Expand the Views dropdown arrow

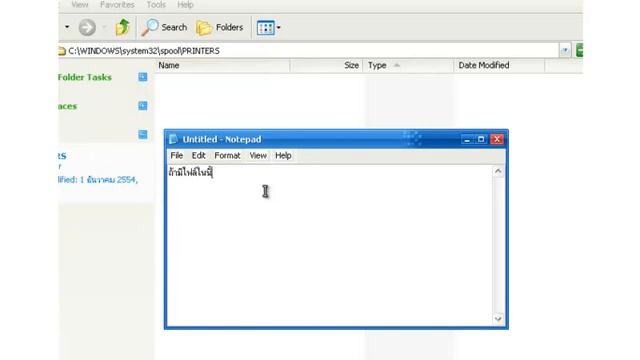[279, 28]
